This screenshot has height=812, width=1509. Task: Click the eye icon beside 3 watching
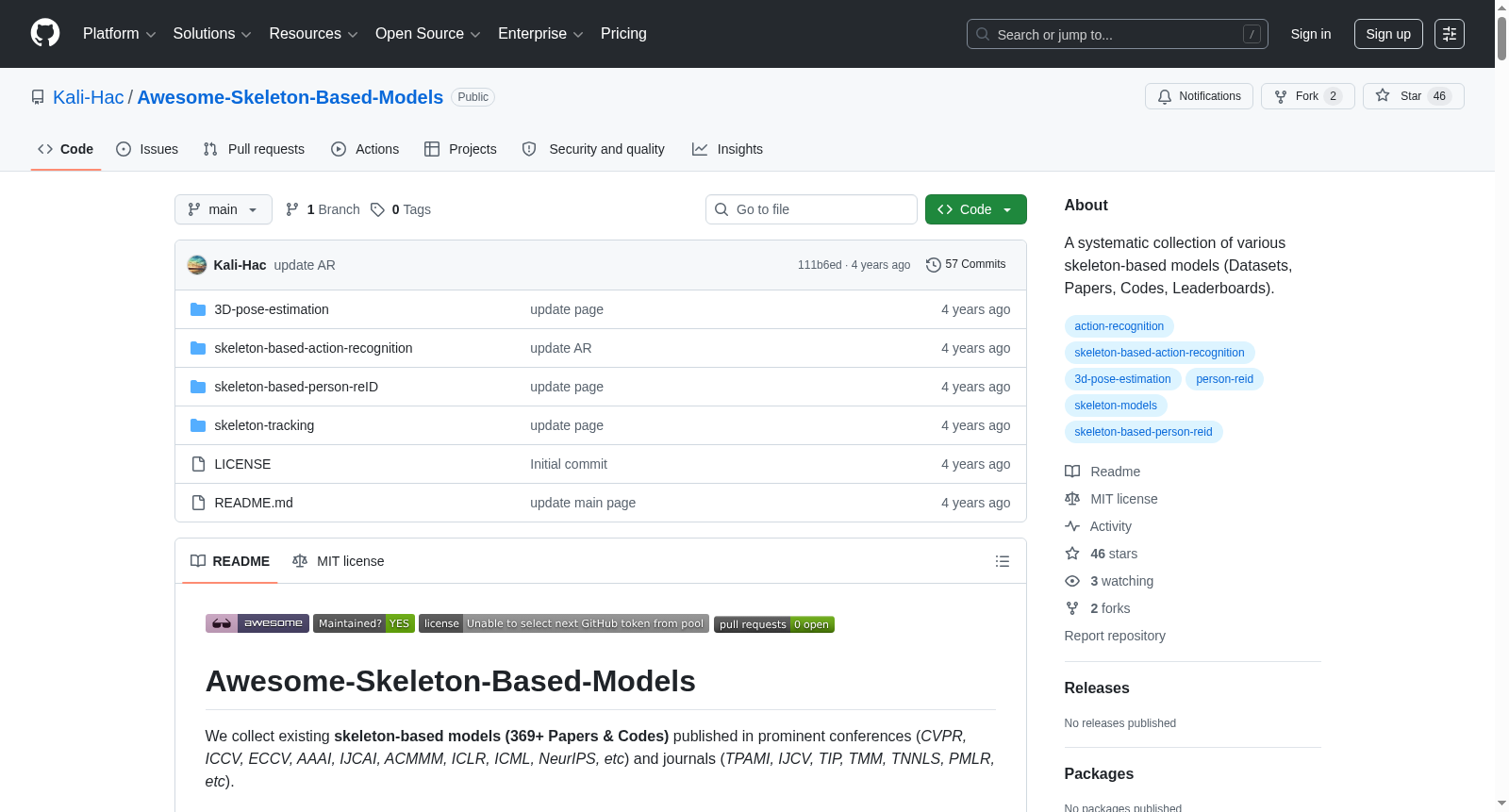click(x=1072, y=581)
